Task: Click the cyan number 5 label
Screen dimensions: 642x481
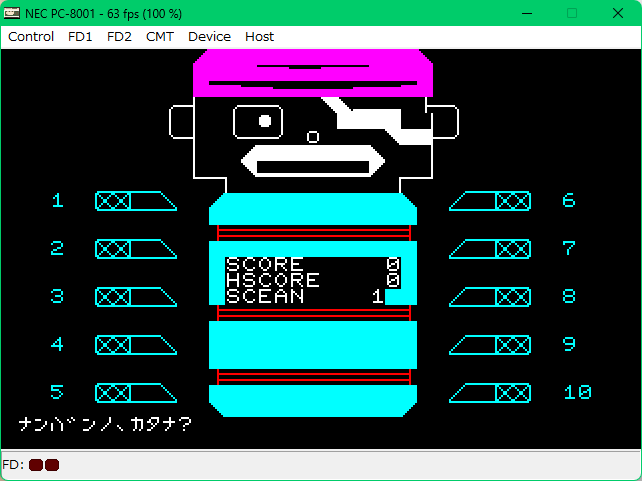Action: 57,392
